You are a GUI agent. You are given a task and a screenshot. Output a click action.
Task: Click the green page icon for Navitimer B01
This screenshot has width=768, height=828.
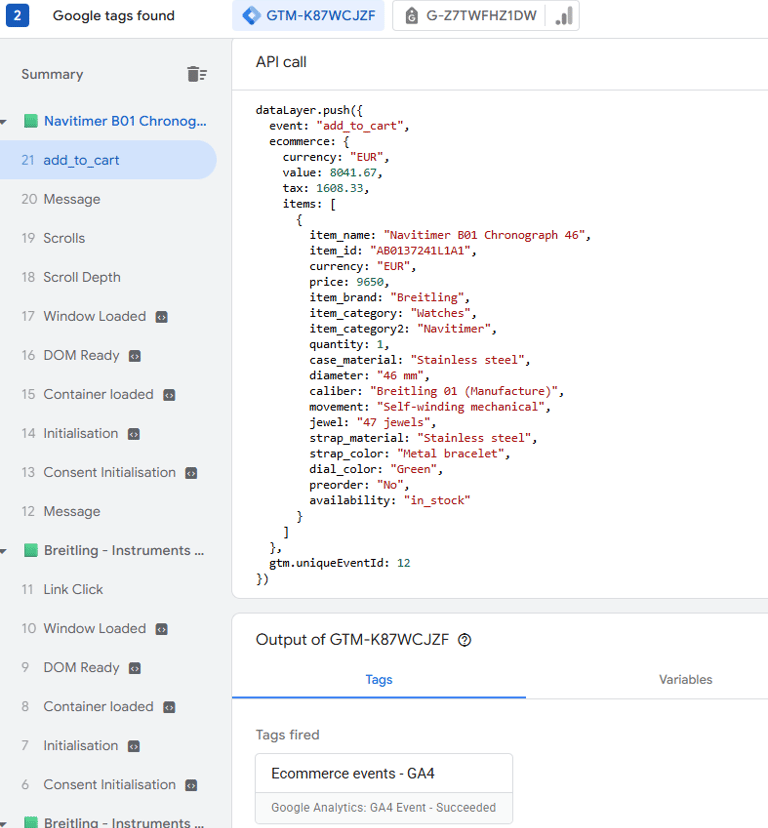pos(30,121)
